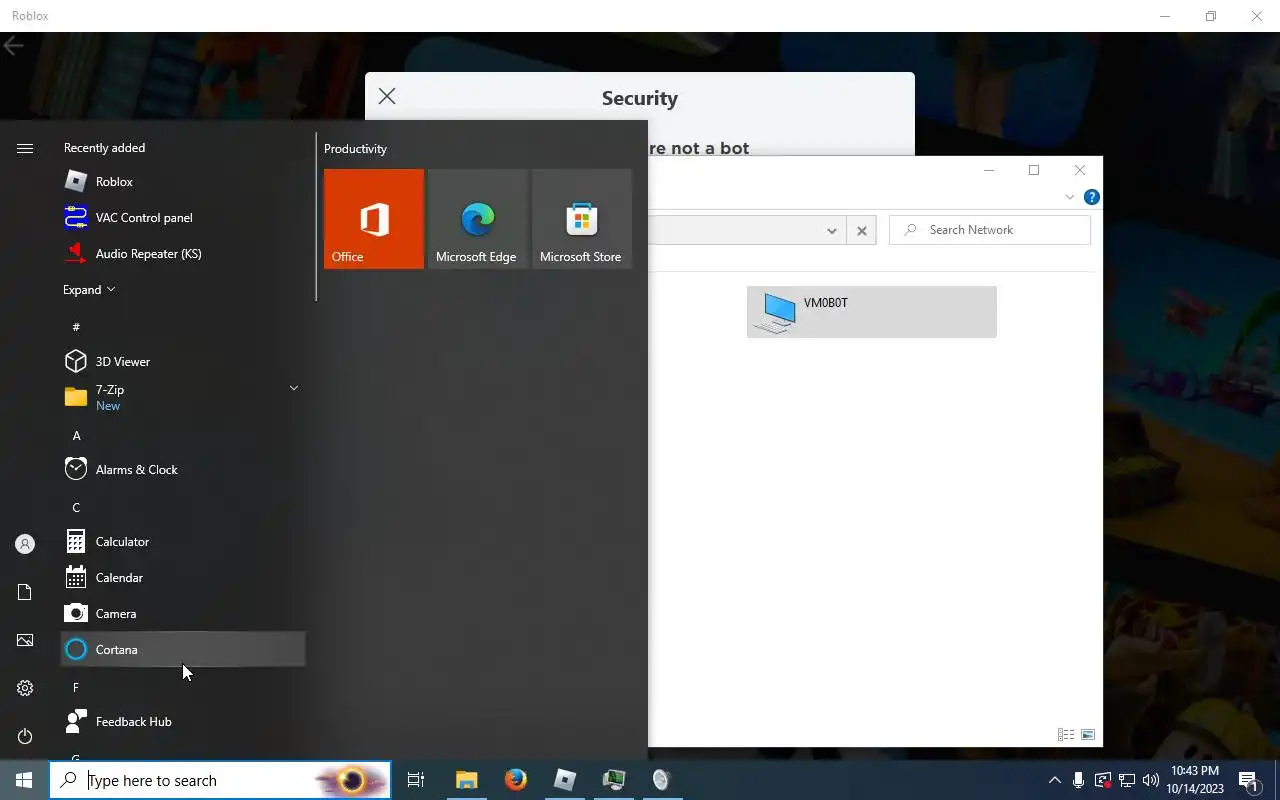The image size is (1280, 800).
Task: Launch Calculator app
Action: point(183,541)
